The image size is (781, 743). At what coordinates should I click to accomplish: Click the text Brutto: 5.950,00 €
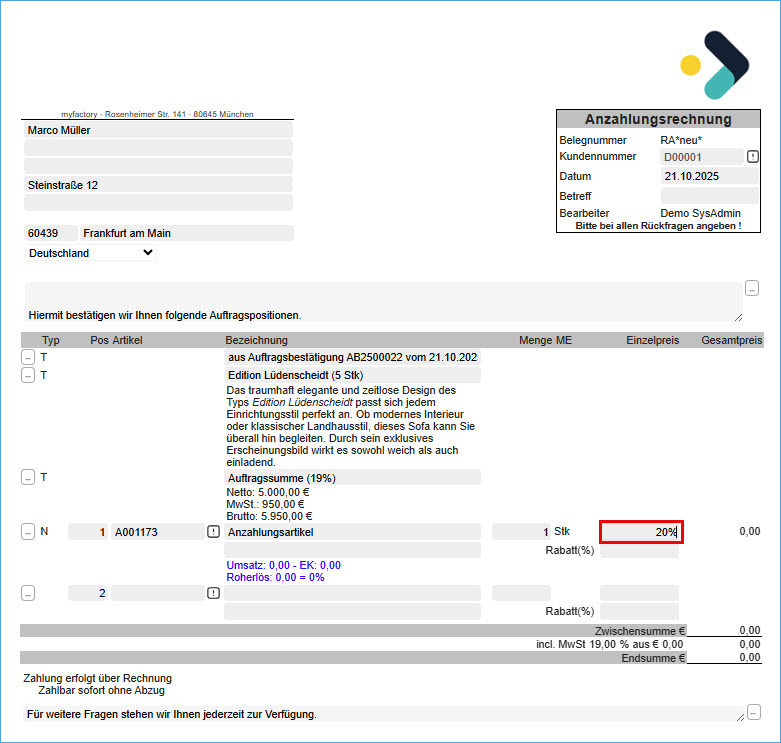[x=269, y=516]
